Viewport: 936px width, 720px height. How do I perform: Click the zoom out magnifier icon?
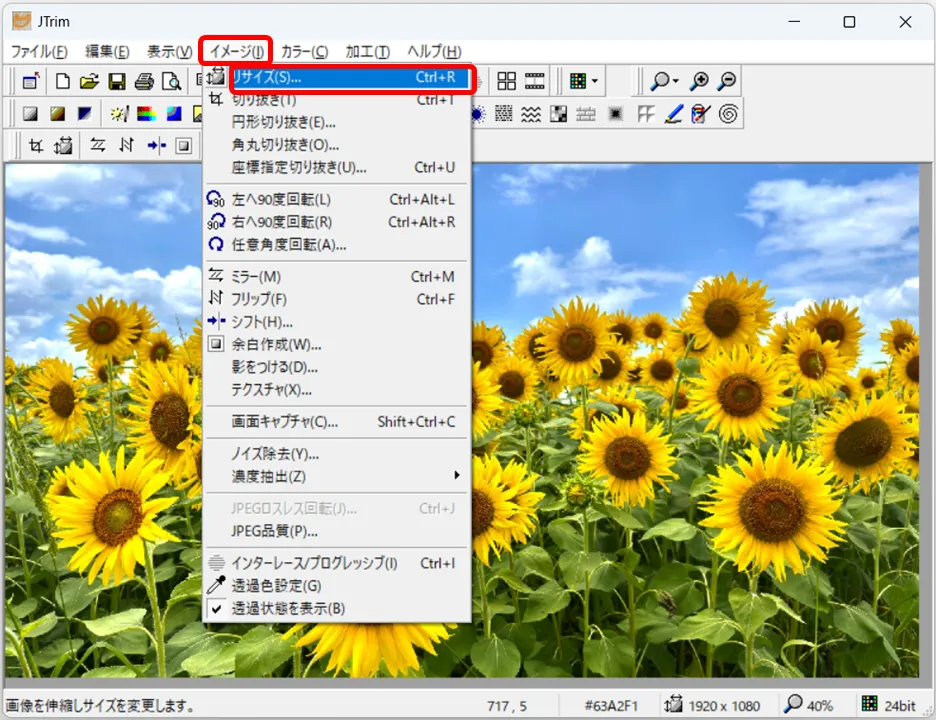point(727,82)
